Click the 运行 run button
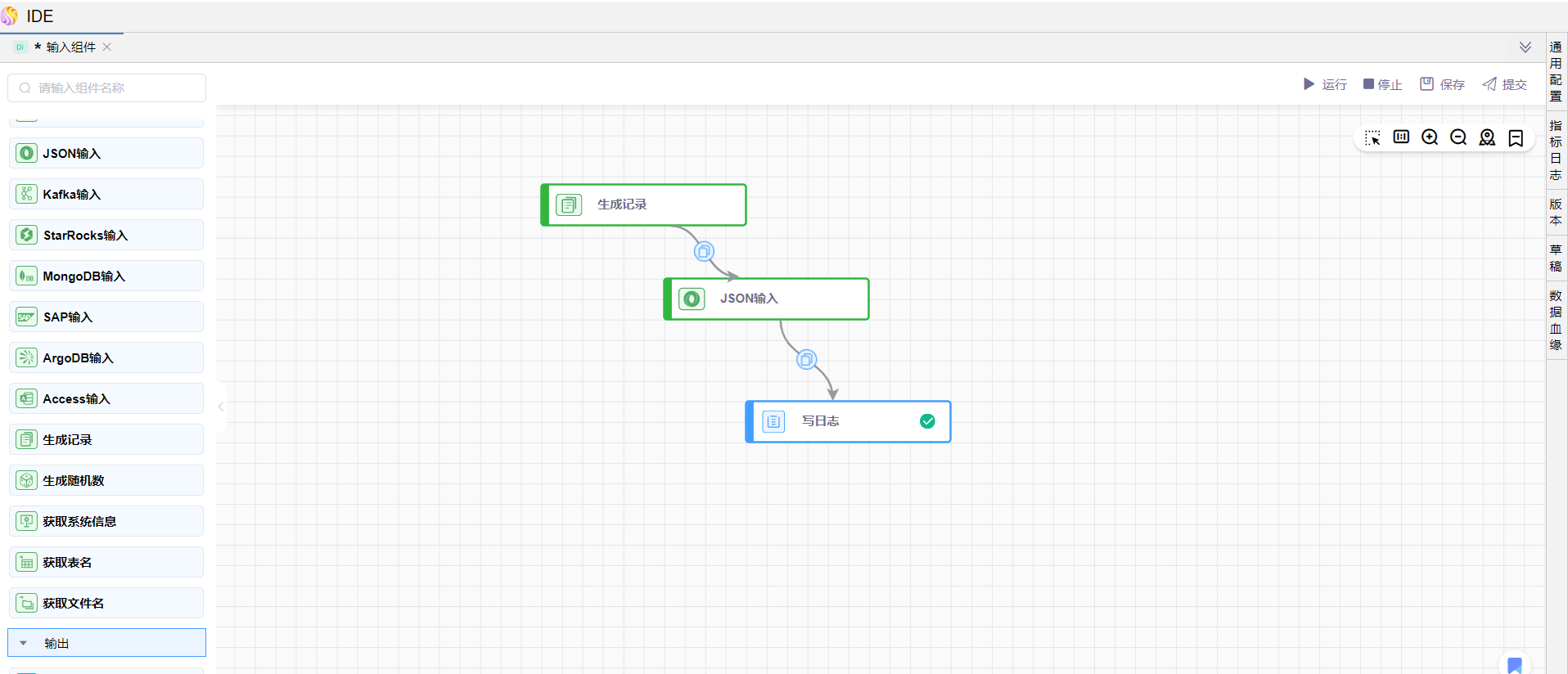This screenshot has height=674, width=1568. coord(1325,84)
